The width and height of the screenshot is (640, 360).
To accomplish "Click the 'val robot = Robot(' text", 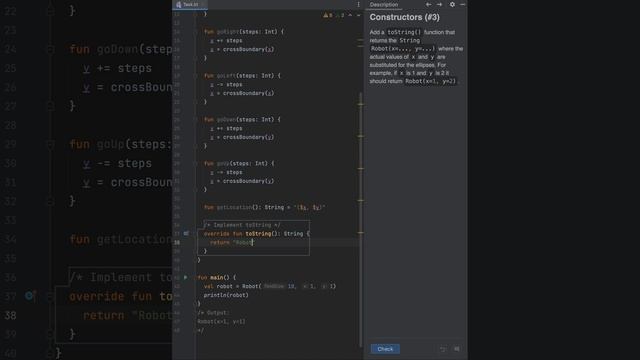I will 232,286.
